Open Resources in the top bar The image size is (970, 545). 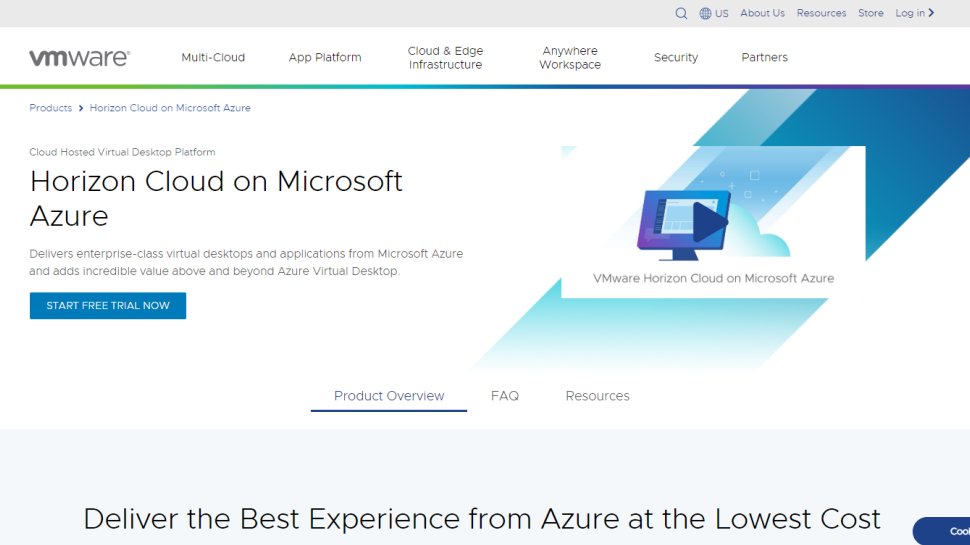pos(821,13)
